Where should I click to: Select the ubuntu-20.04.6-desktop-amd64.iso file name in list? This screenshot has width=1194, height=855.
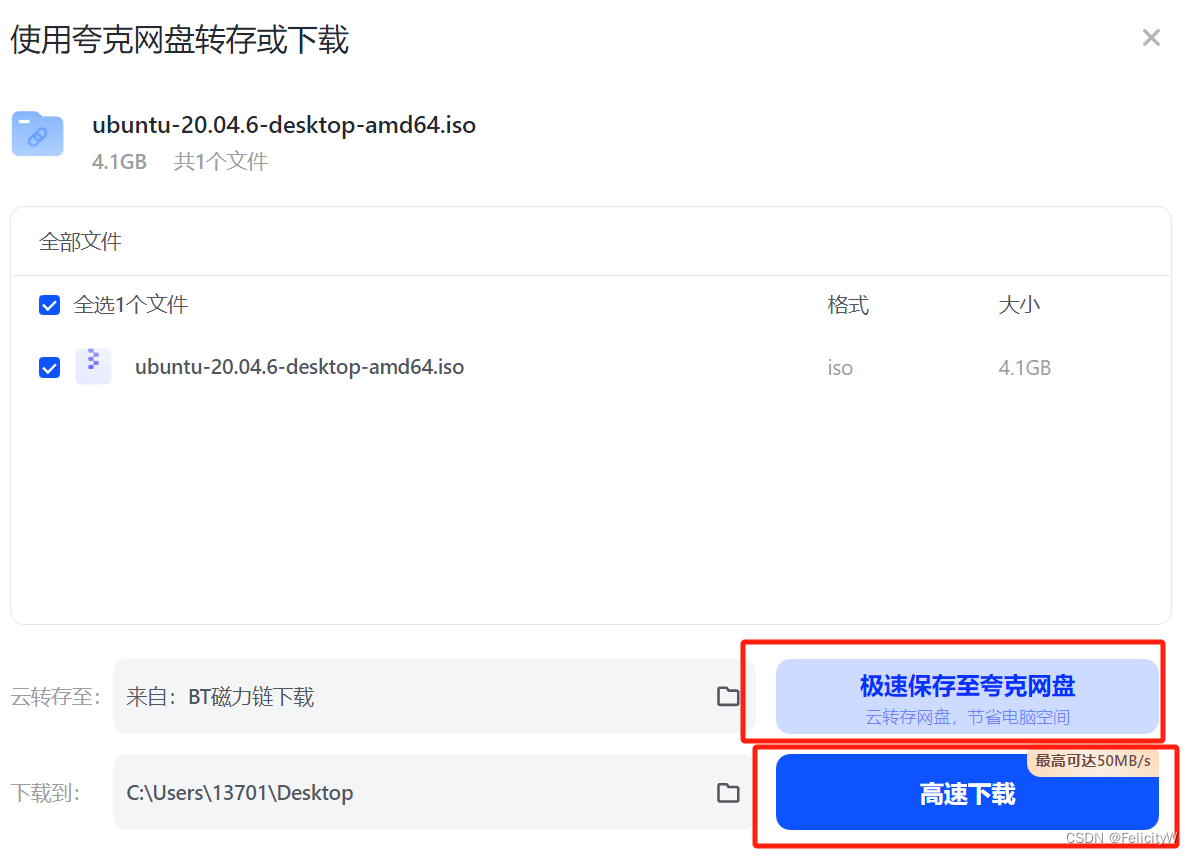pos(299,367)
